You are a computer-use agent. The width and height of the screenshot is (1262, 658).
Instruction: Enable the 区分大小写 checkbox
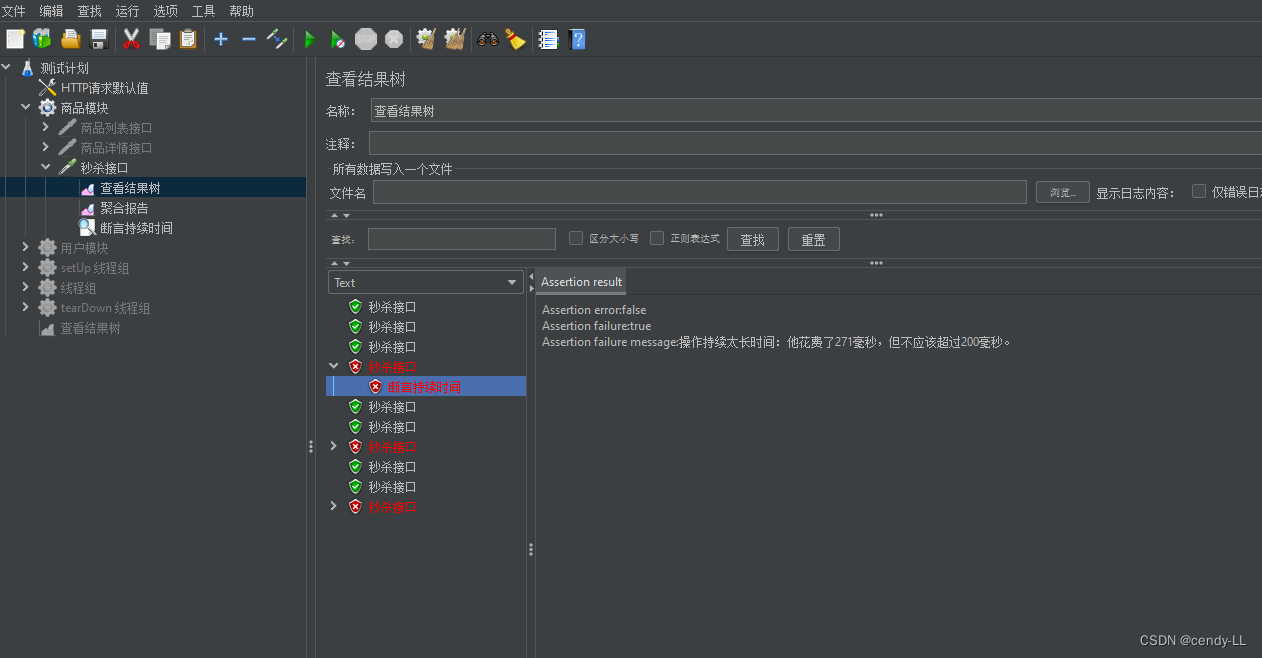click(x=576, y=238)
